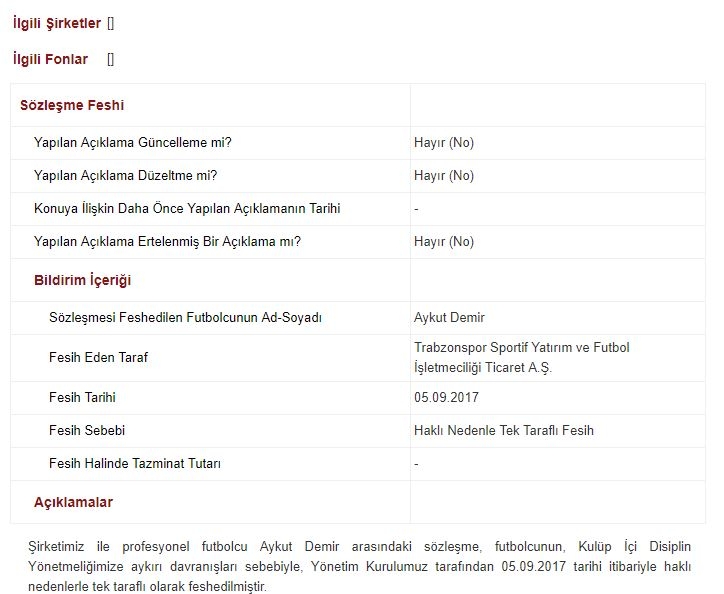Click the İlgili Şirketler label
The image size is (724, 594).
click(x=57, y=24)
